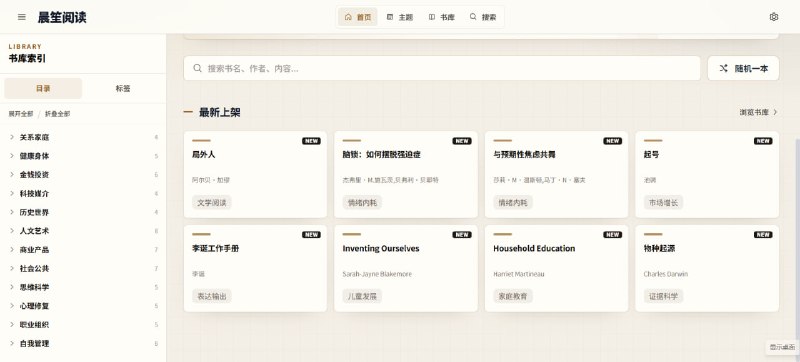
Task: Expand the 商业产品 category
Action: [x=83, y=250]
